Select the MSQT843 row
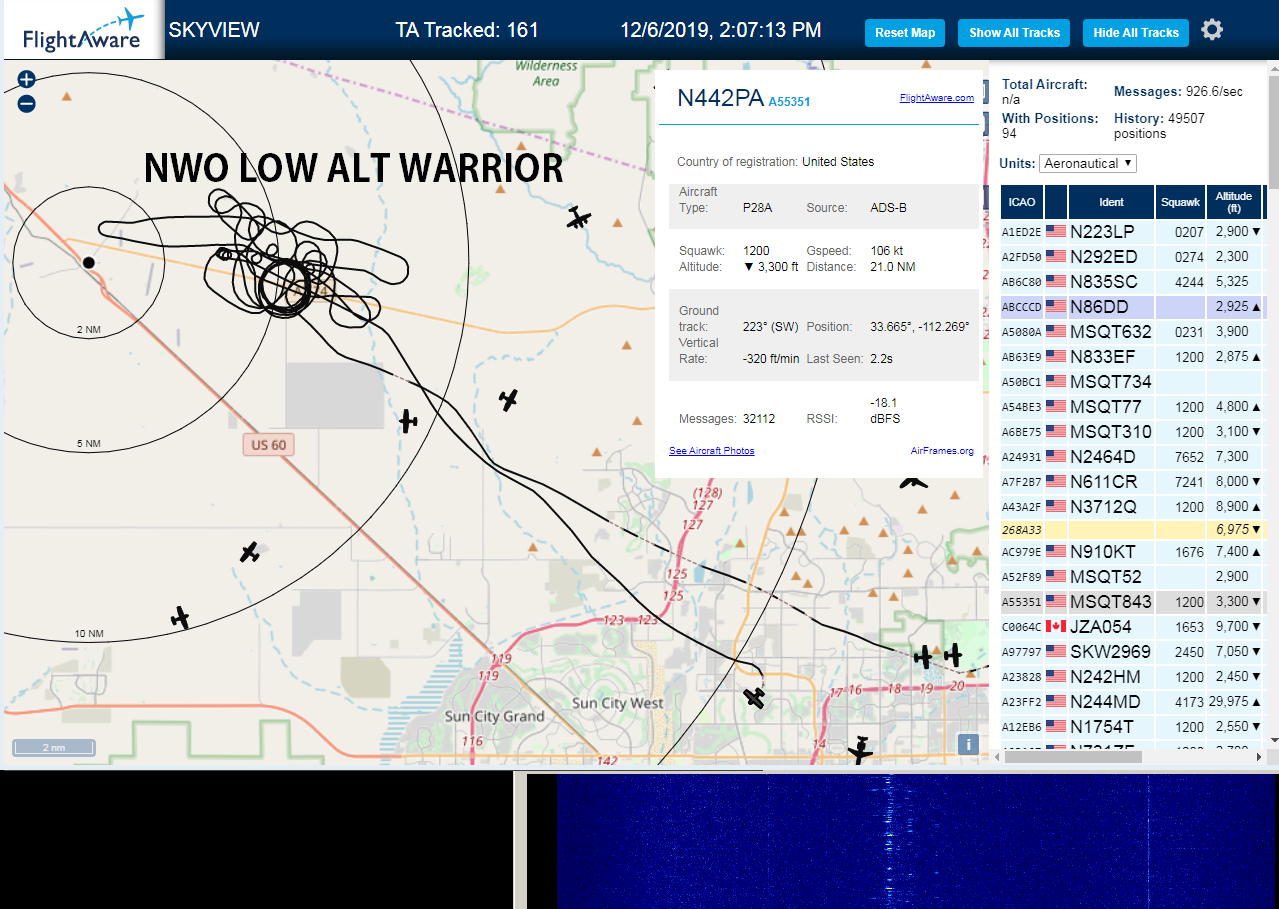The image size is (1279, 909). tap(1134, 602)
